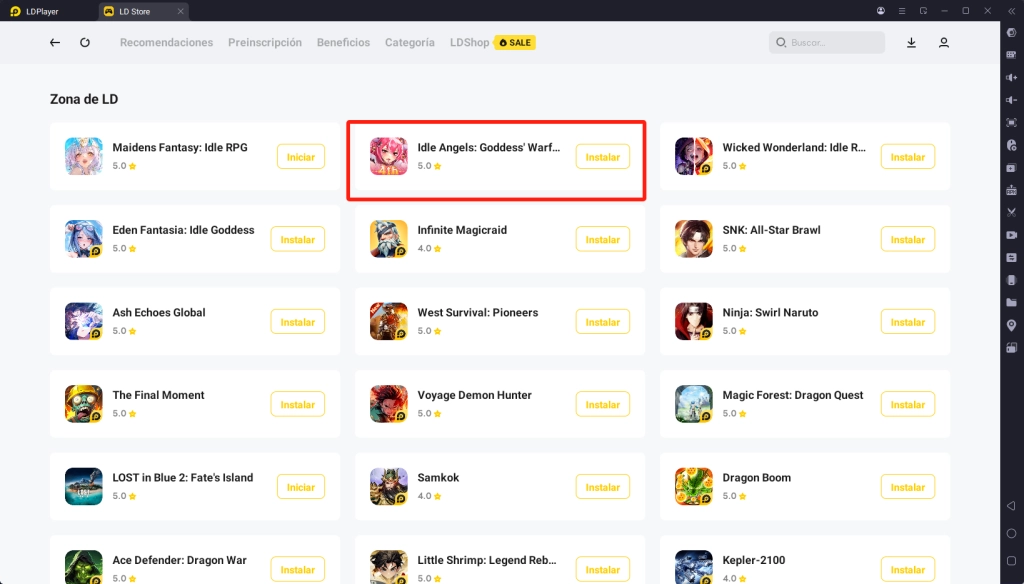Install Samkok

603,487
